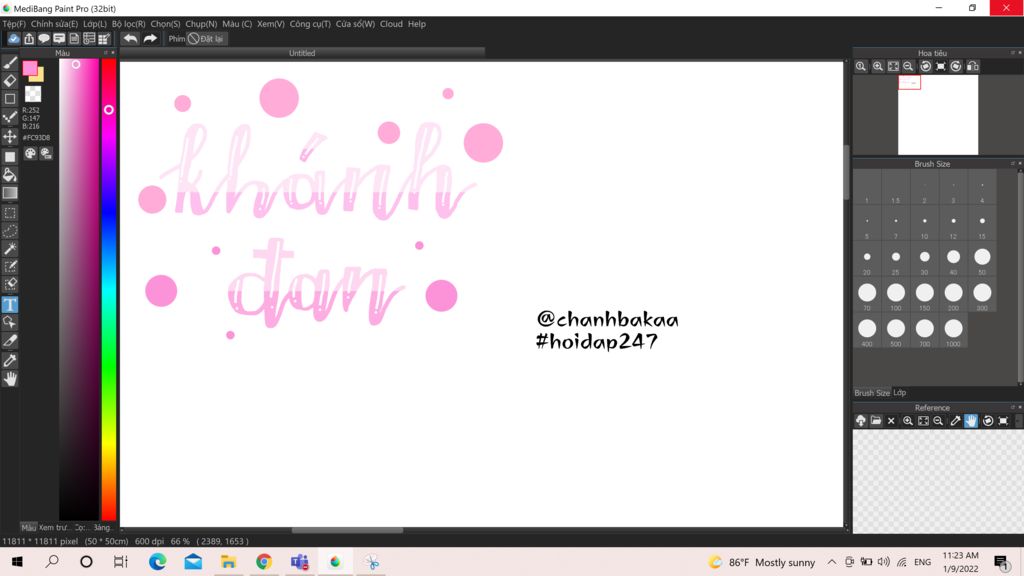Screen dimensions: 1024x576
Task: Select brush size 1000
Action: coord(953,332)
